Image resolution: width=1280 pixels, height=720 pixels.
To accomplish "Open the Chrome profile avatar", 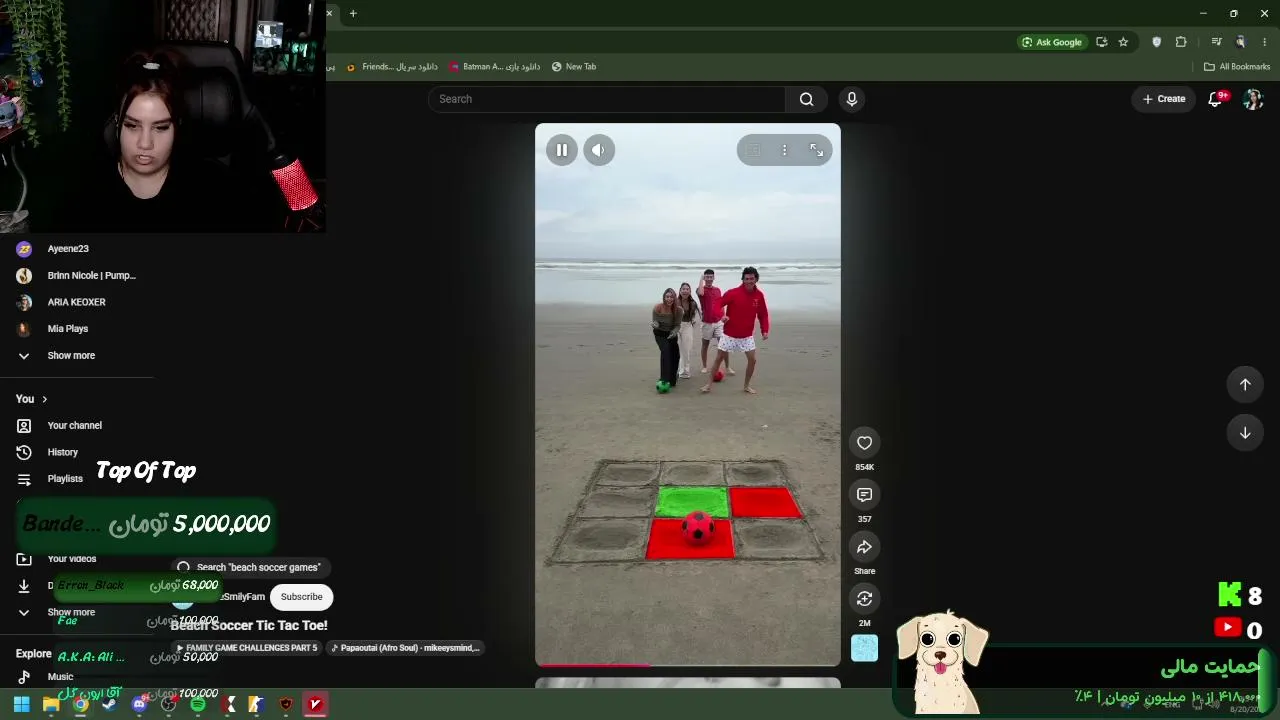I will click(x=1241, y=42).
